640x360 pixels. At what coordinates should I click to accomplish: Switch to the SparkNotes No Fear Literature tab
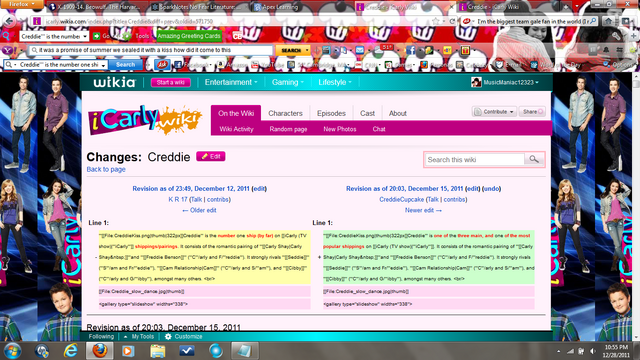click(198, 7)
